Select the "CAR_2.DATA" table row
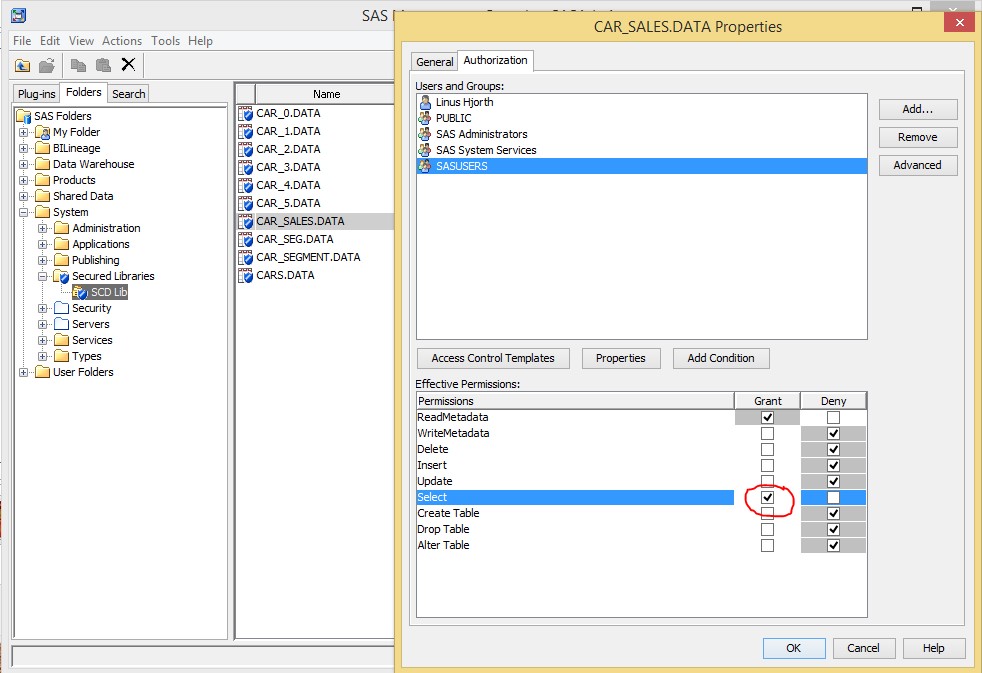The height and width of the screenshot is (673, 982). (x=316, y=150)
